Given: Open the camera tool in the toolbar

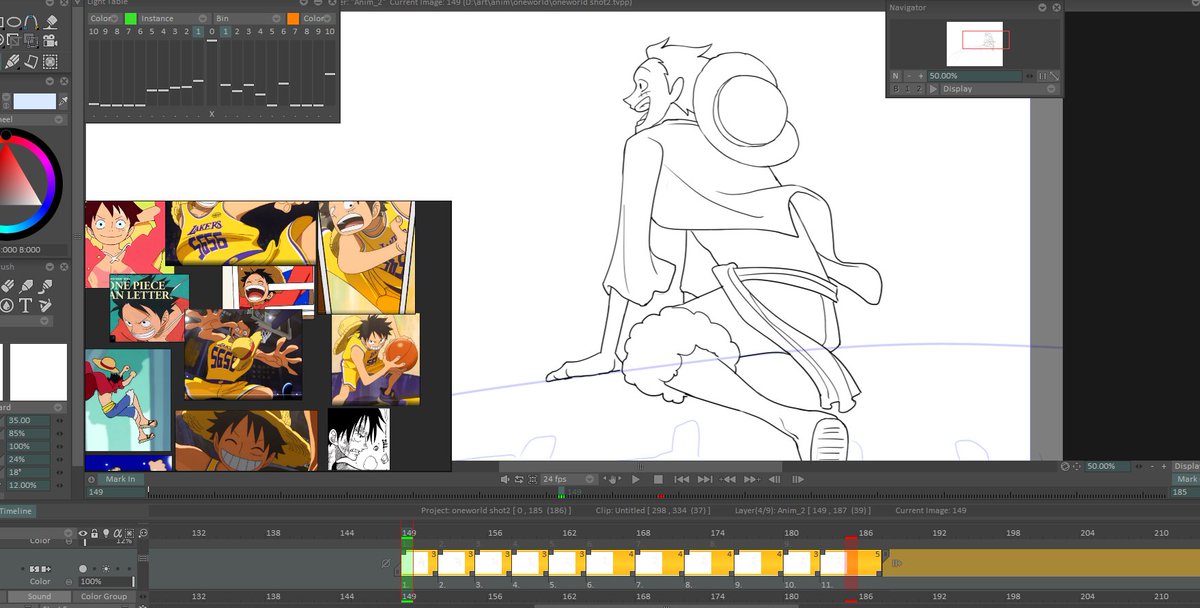Looking at the screenshot, I should point(50,42).
